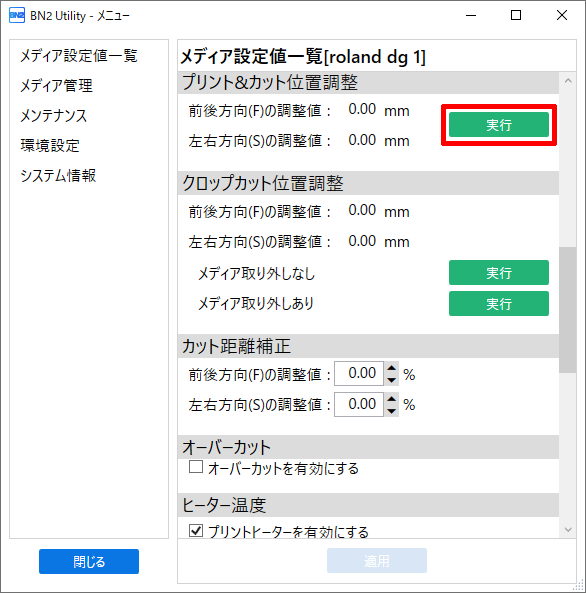The height and width of the screenshot is (593, 586).
Task: Decrease cut distance F value with down arrow
Action: point(392,380)
